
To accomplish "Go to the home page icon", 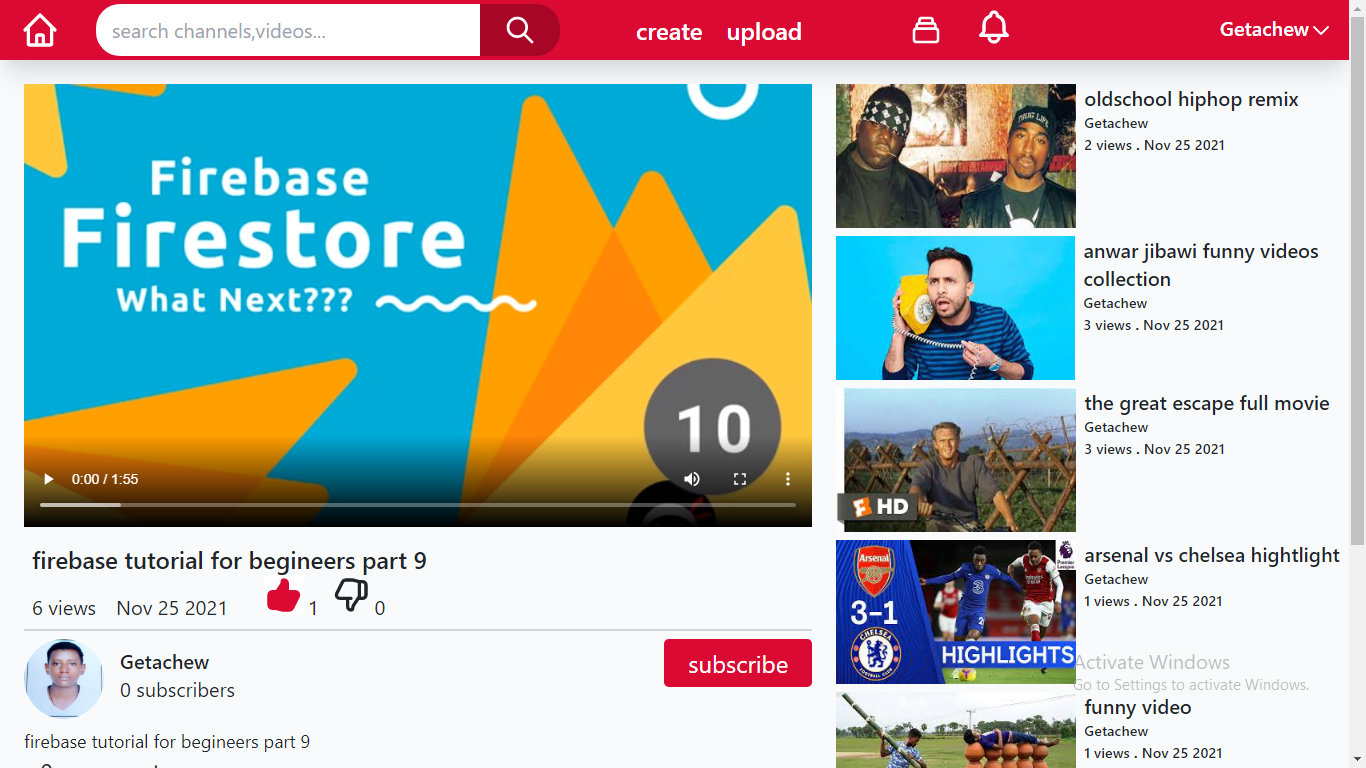I will [x=40, y=30].
